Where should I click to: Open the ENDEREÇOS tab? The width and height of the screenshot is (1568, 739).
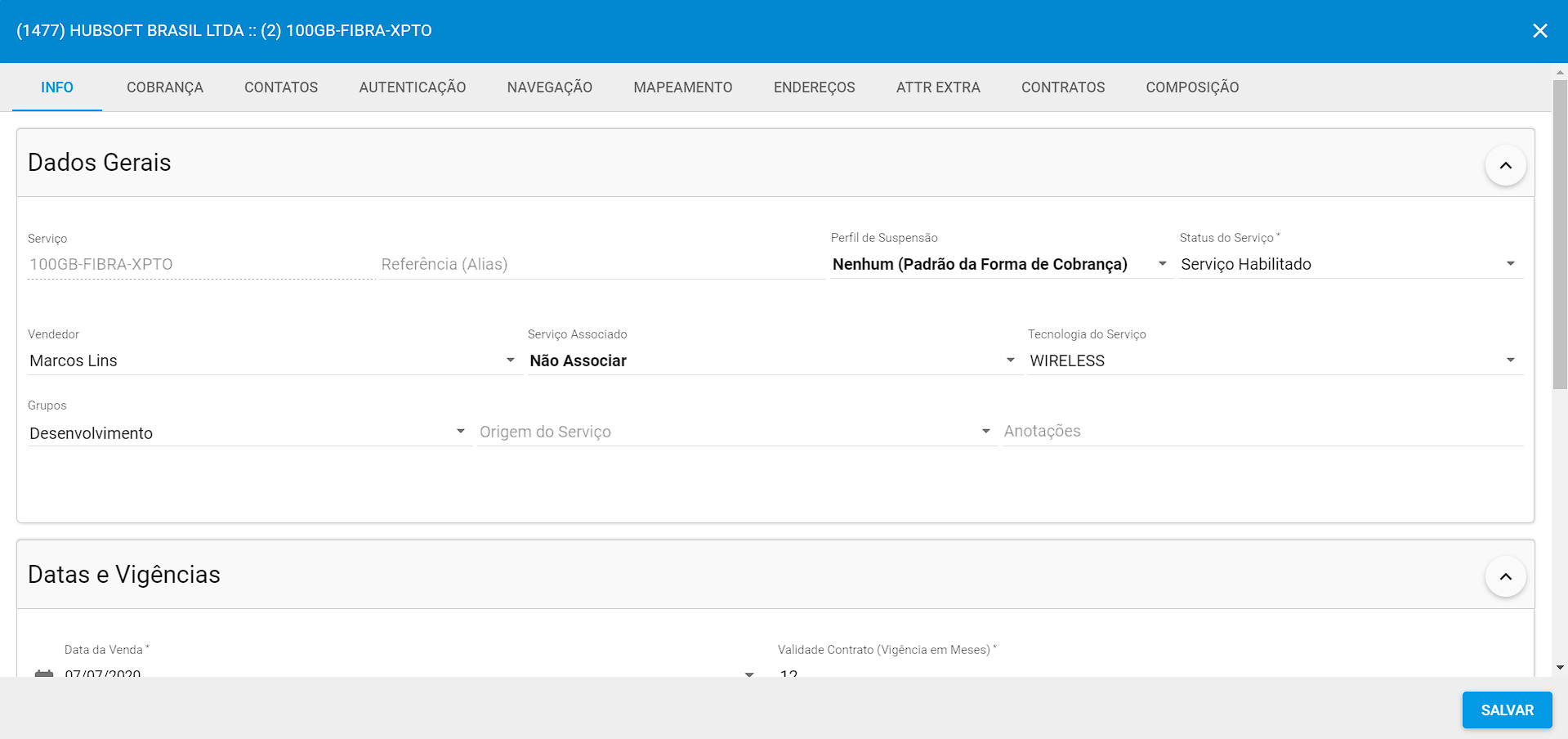[815, 87]
